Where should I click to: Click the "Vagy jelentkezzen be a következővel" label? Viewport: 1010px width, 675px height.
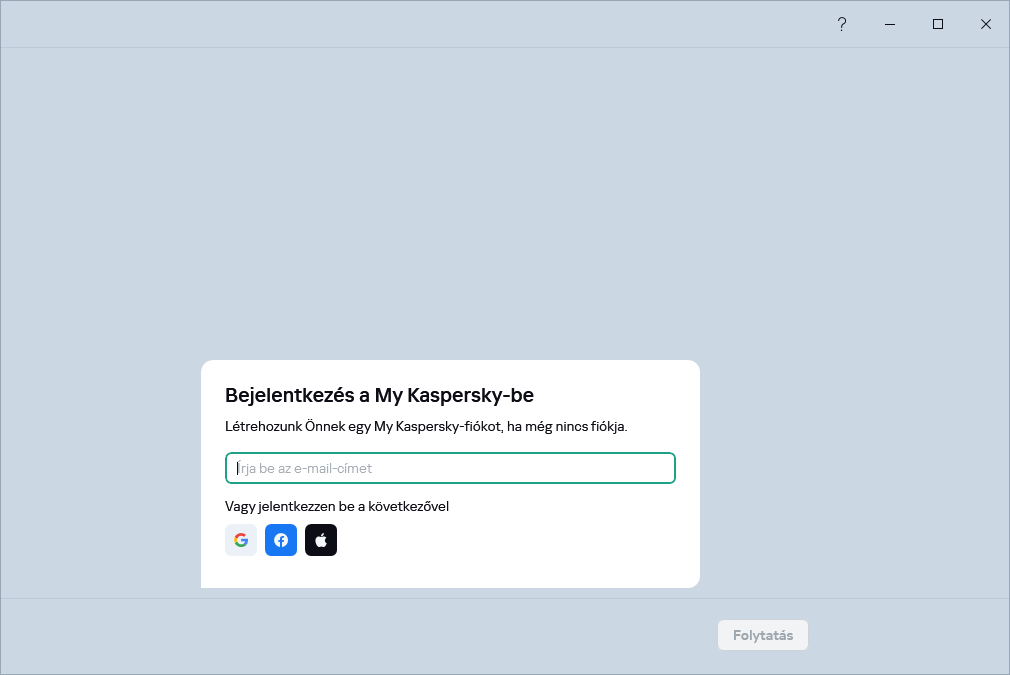(337, 506)
